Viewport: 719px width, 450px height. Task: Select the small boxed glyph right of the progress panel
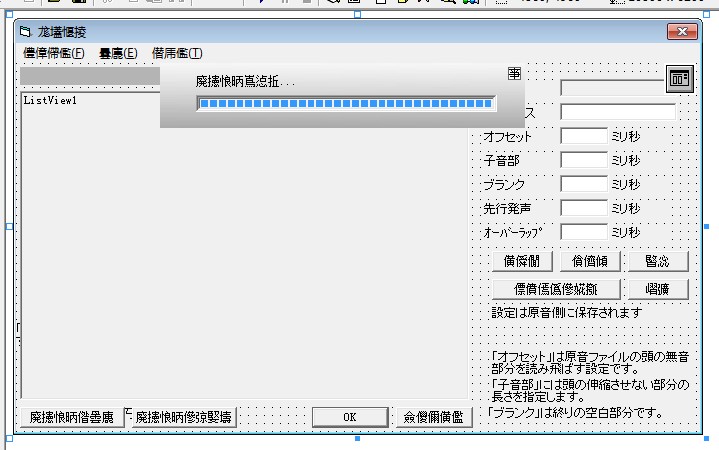coord(514,73)
